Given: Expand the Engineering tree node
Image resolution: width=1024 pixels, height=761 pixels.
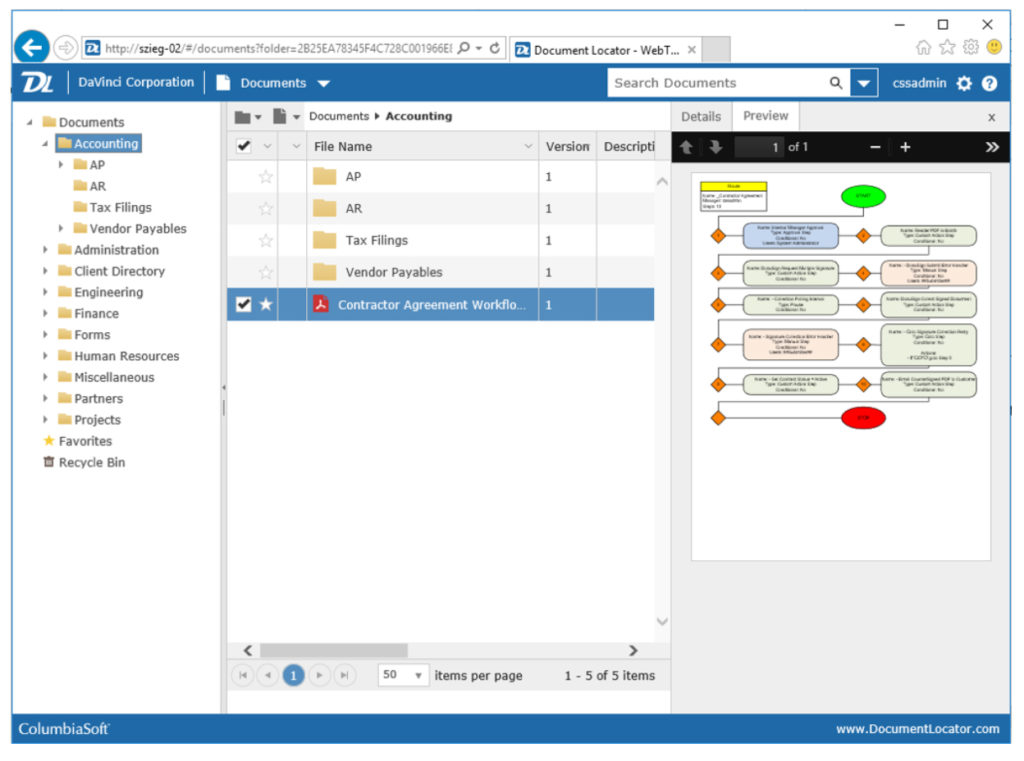Looking at the screenshot, I should pyautogui.click(x=45, y=292).
